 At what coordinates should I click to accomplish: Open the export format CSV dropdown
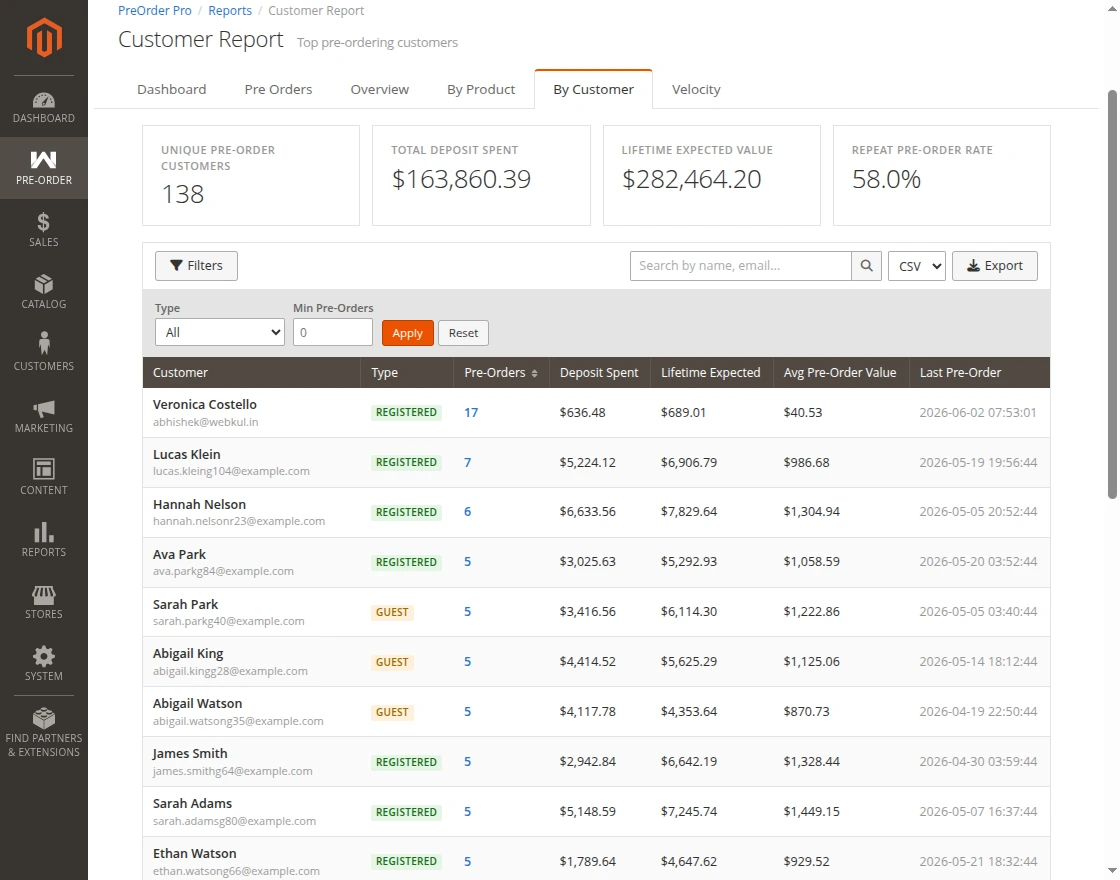point(916,266)
